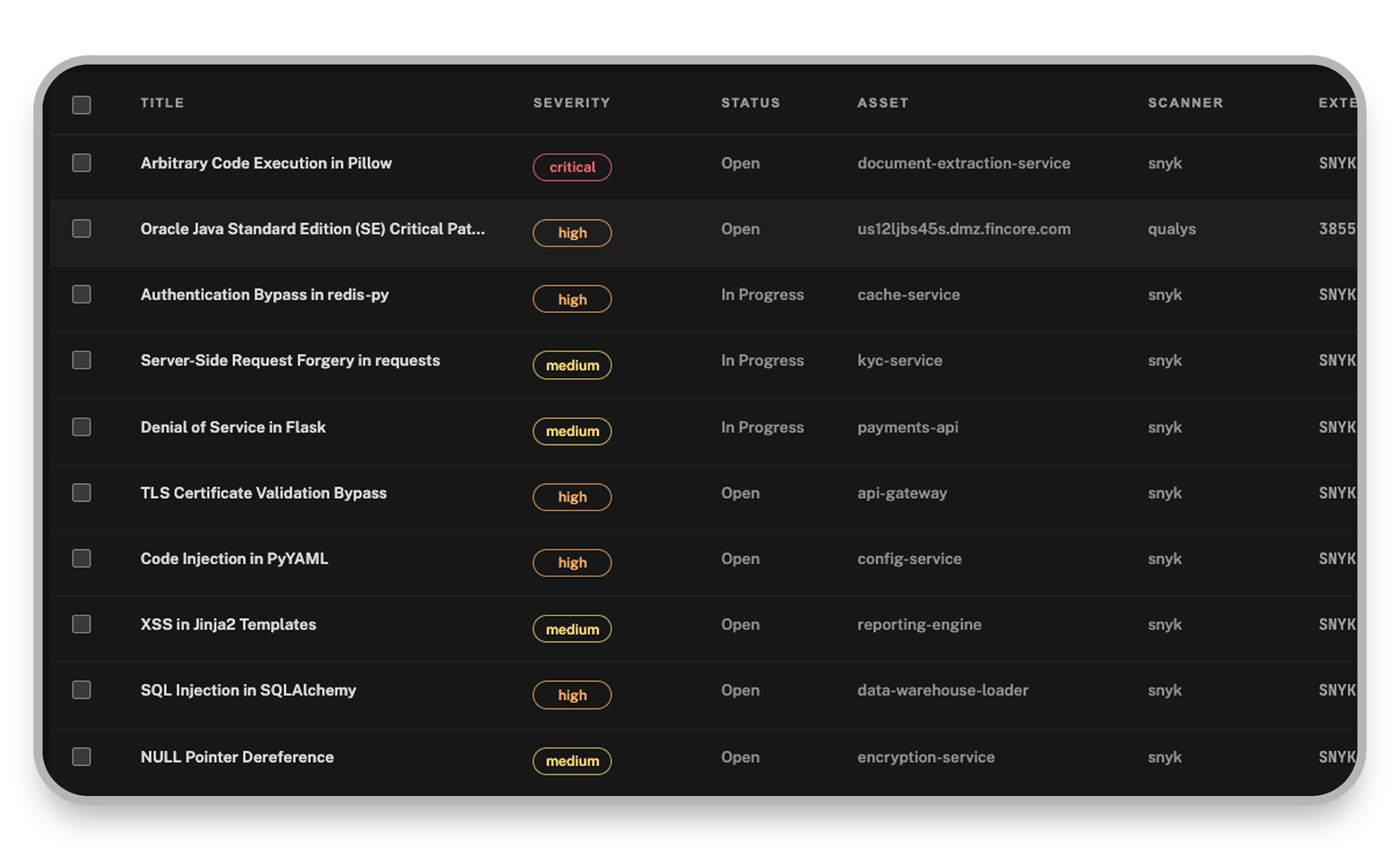The height and width of the screenshot is (861, 1400).
Task: Click the cache-service asset cell
Action: [908, 295]
